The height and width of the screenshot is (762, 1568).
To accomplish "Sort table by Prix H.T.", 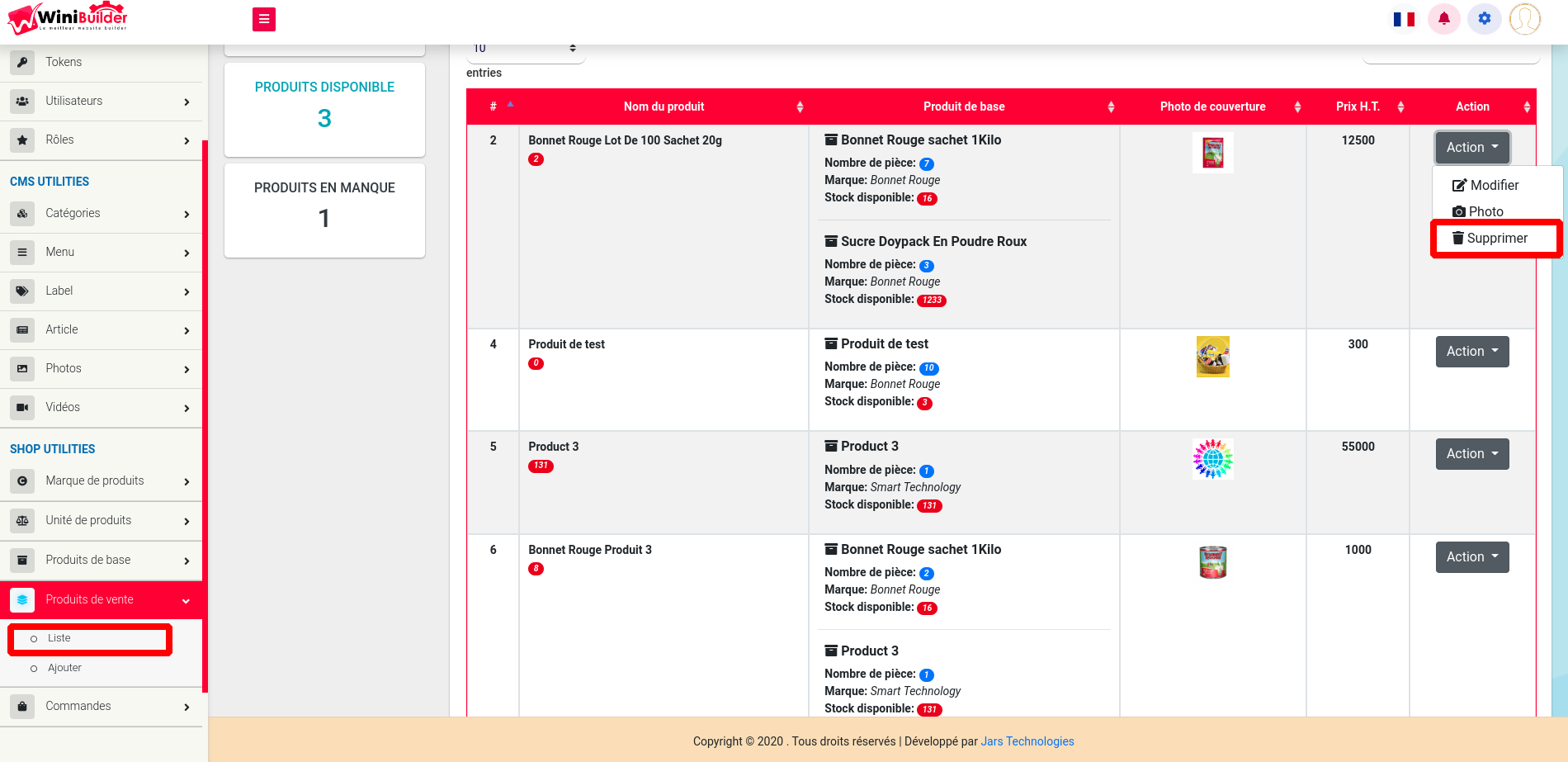I will click(x=1358, y=106).
